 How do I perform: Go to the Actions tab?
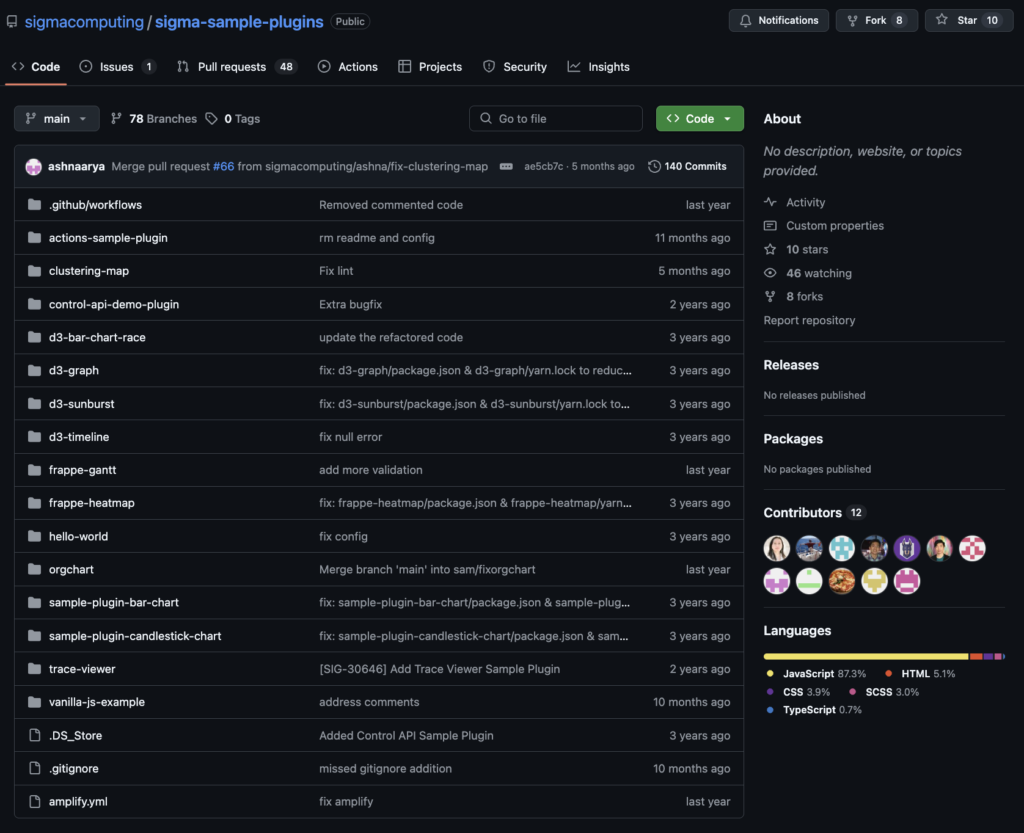(x=347, y=67)
